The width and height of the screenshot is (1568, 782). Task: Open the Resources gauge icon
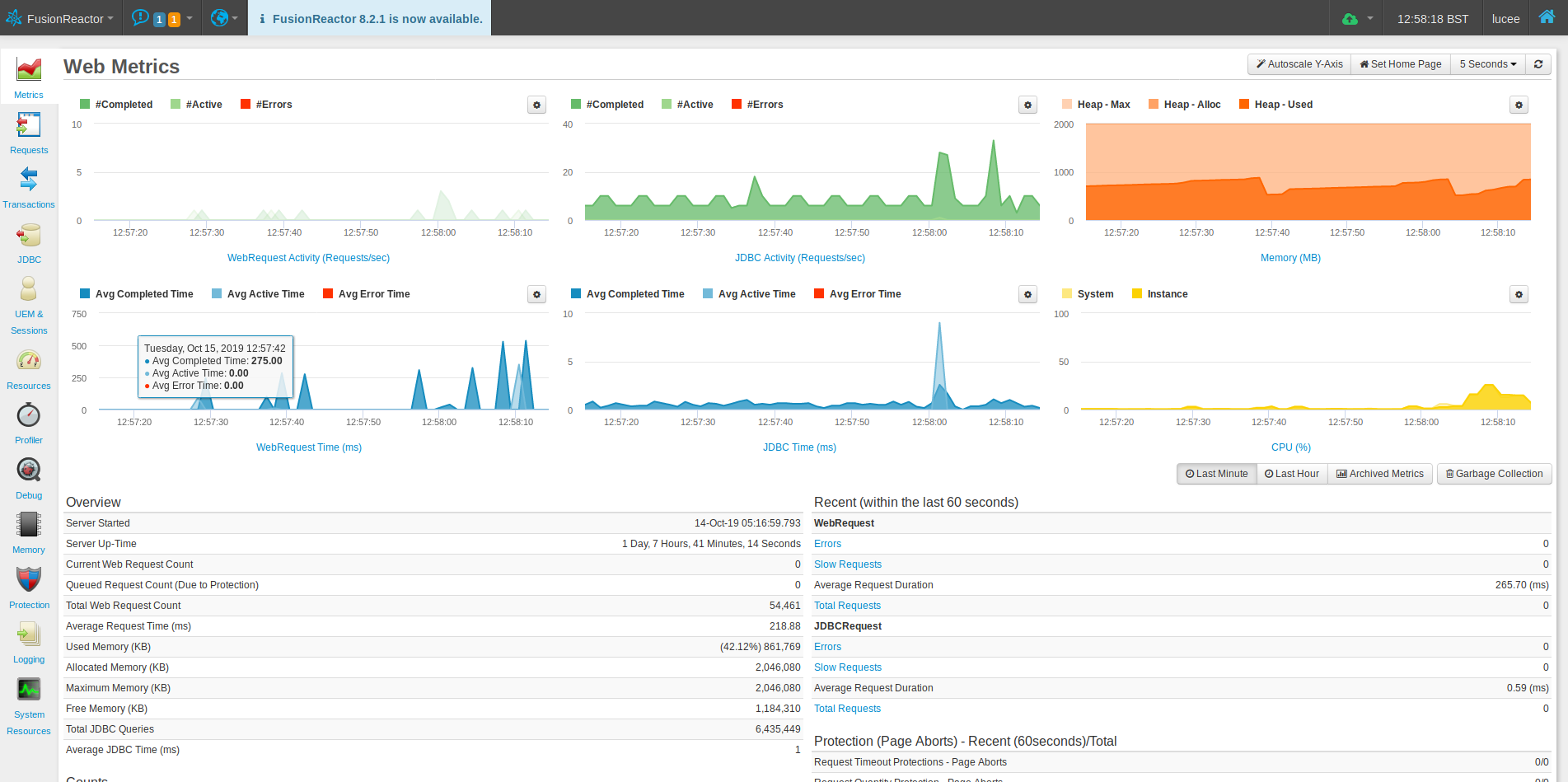coord(29,361)
